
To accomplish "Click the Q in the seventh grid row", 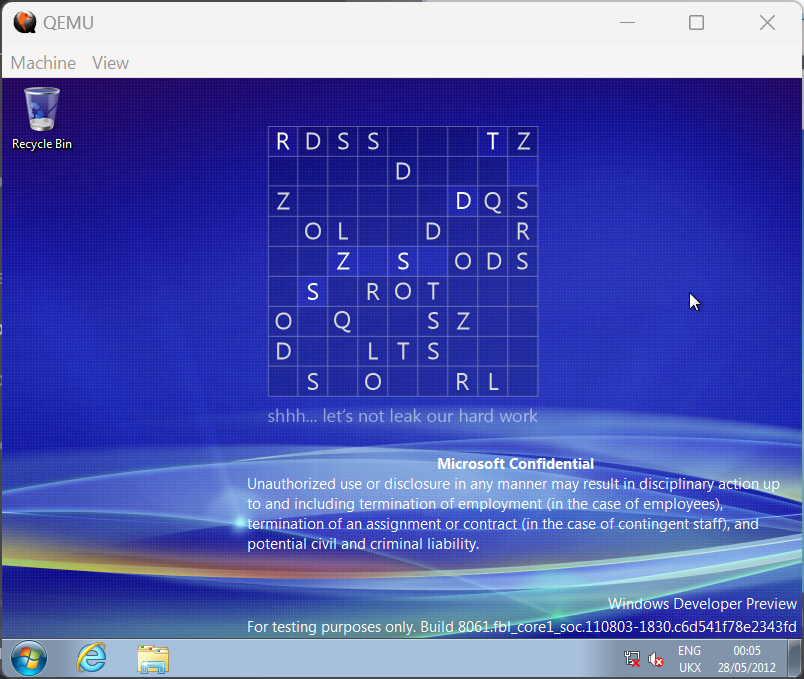I will pos(343,322).
